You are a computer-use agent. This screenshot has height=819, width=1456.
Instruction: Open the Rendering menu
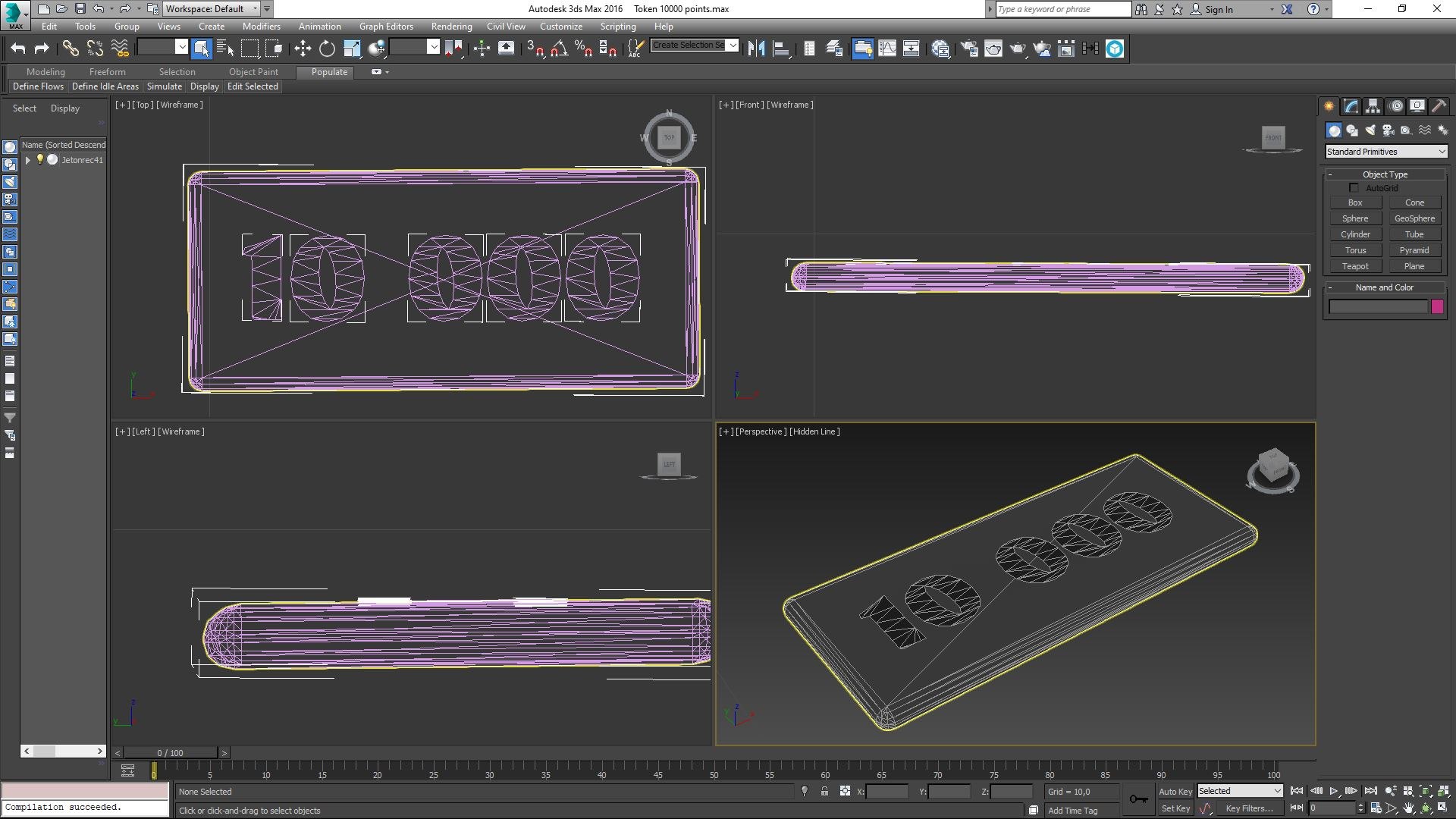coord(451,26)
